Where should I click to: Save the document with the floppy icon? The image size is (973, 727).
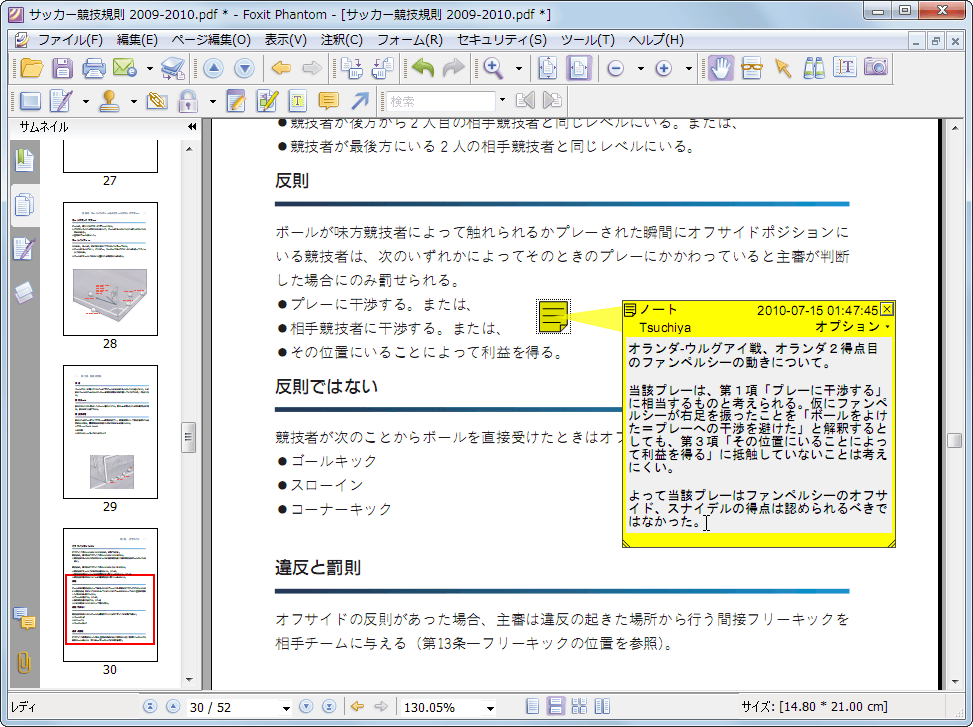click(62, 68)
